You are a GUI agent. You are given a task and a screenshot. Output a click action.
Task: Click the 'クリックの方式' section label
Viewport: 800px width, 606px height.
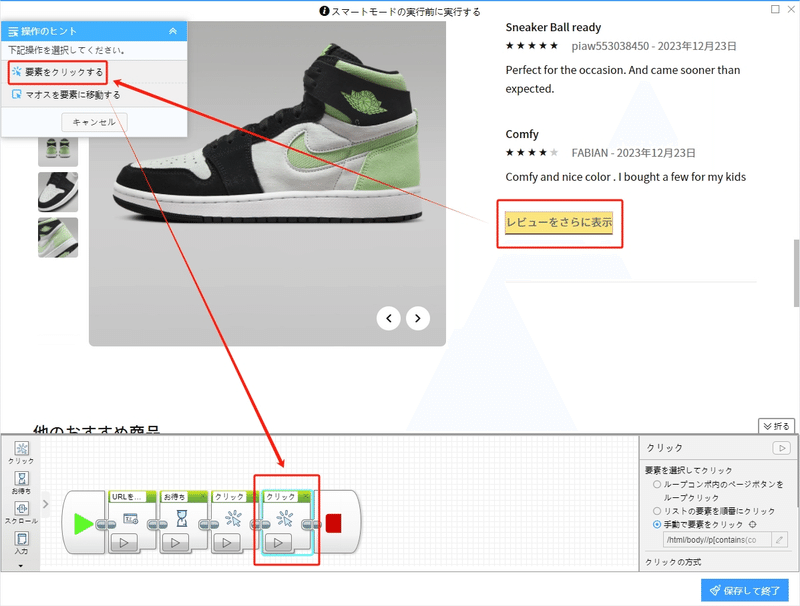tap(673, 562)
